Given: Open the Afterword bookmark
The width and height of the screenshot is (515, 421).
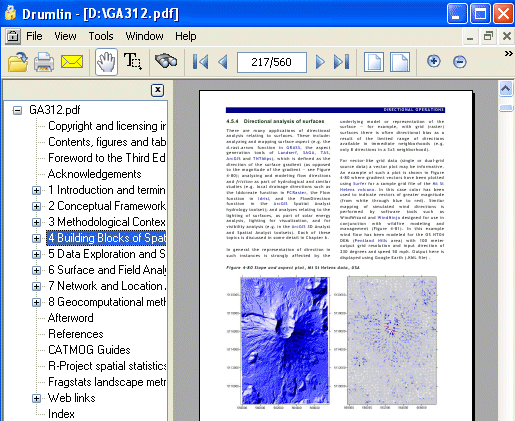Looking at the screenshot, I should pos(71,318).
